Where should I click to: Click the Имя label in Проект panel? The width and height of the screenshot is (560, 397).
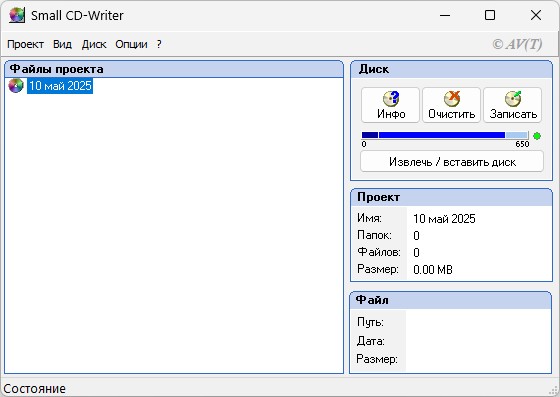[x=369, y=218]
